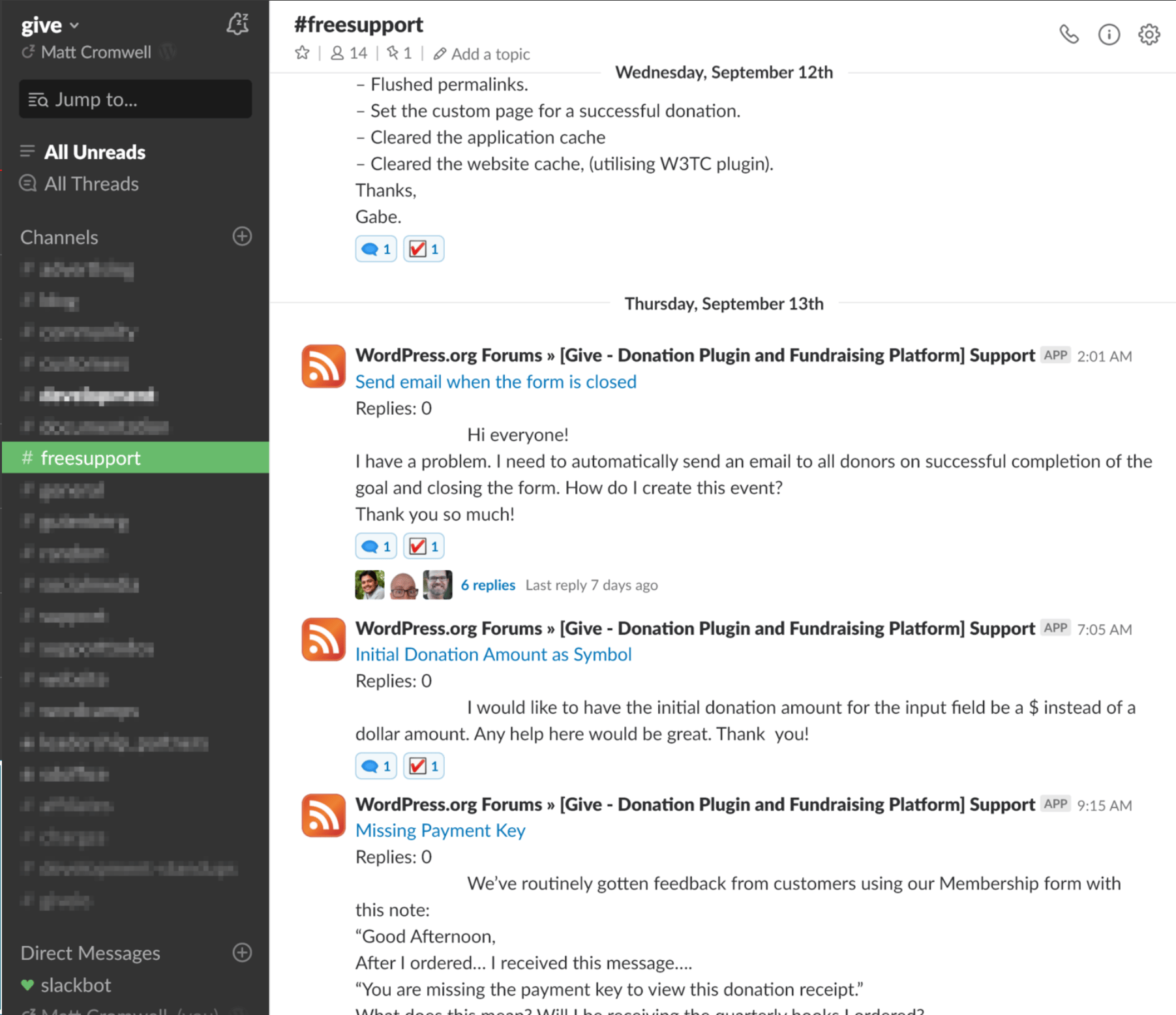Click the 2:01 AM timestamp
The image size is (1176, 1015).
[1104, 356]
